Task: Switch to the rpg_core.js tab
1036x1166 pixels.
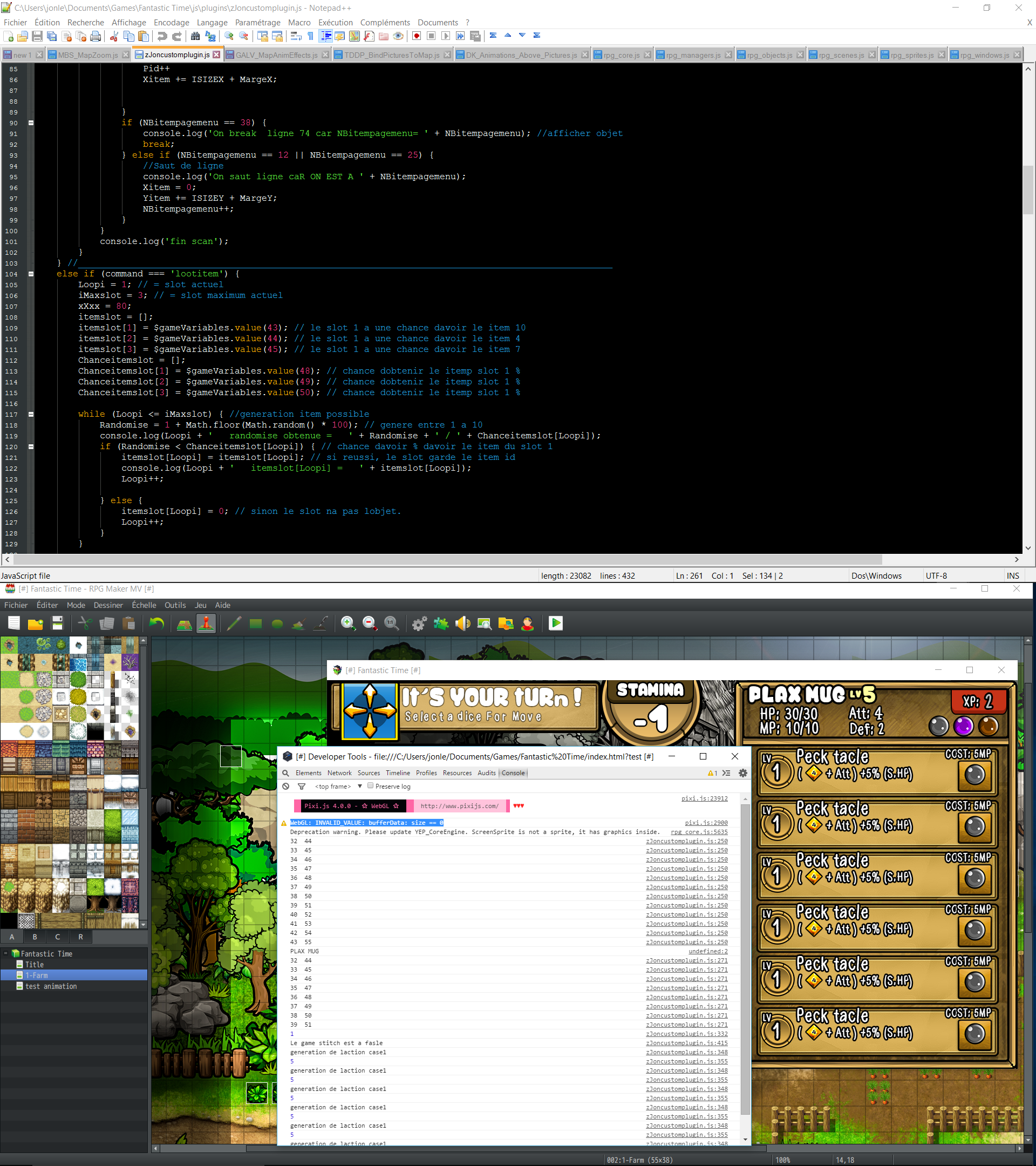Action: [621, 55]
